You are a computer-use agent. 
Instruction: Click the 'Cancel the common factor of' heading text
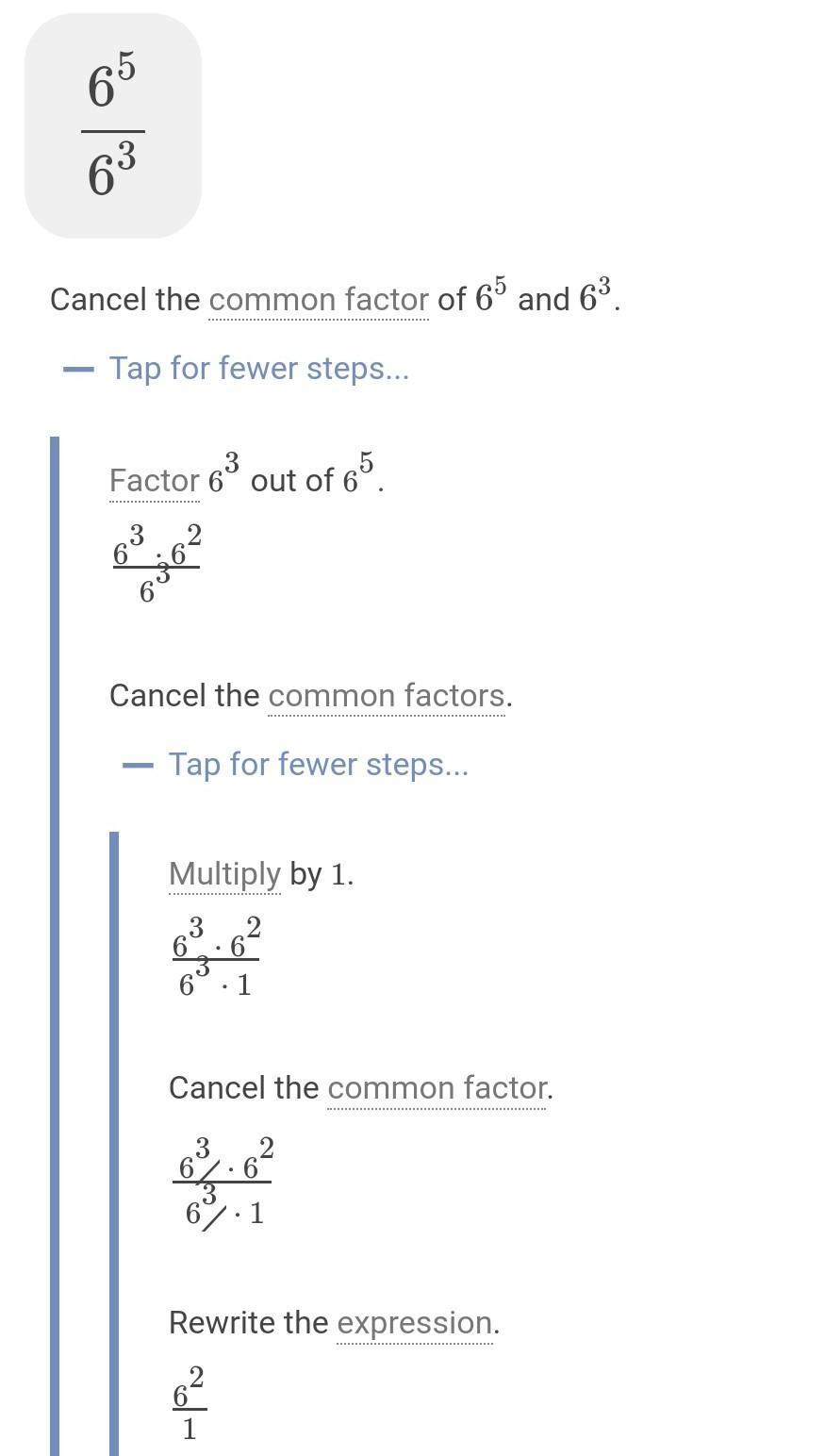(336, 298)
